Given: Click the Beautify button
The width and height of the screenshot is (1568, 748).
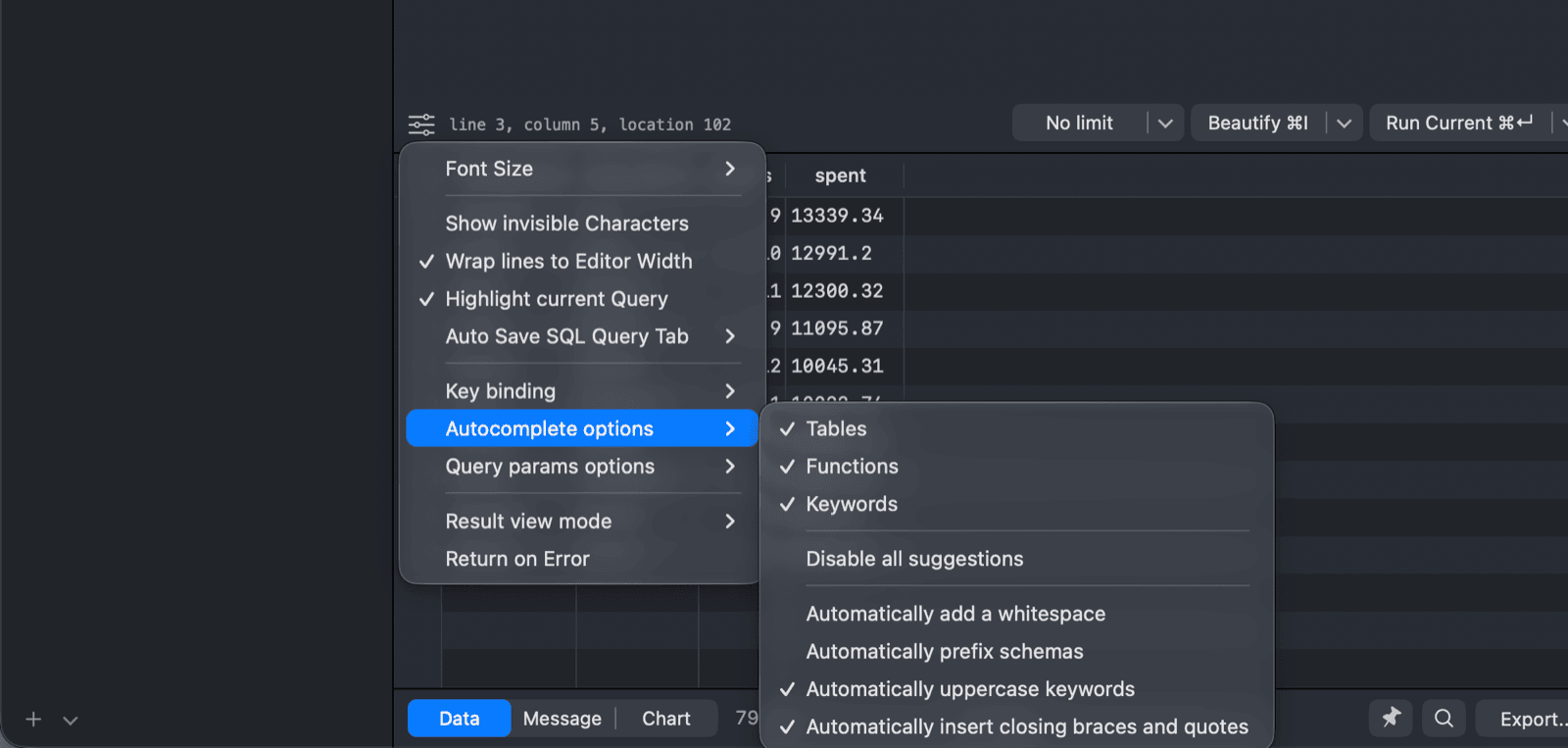Looking at the screenshot, I should pos(1258,124).
